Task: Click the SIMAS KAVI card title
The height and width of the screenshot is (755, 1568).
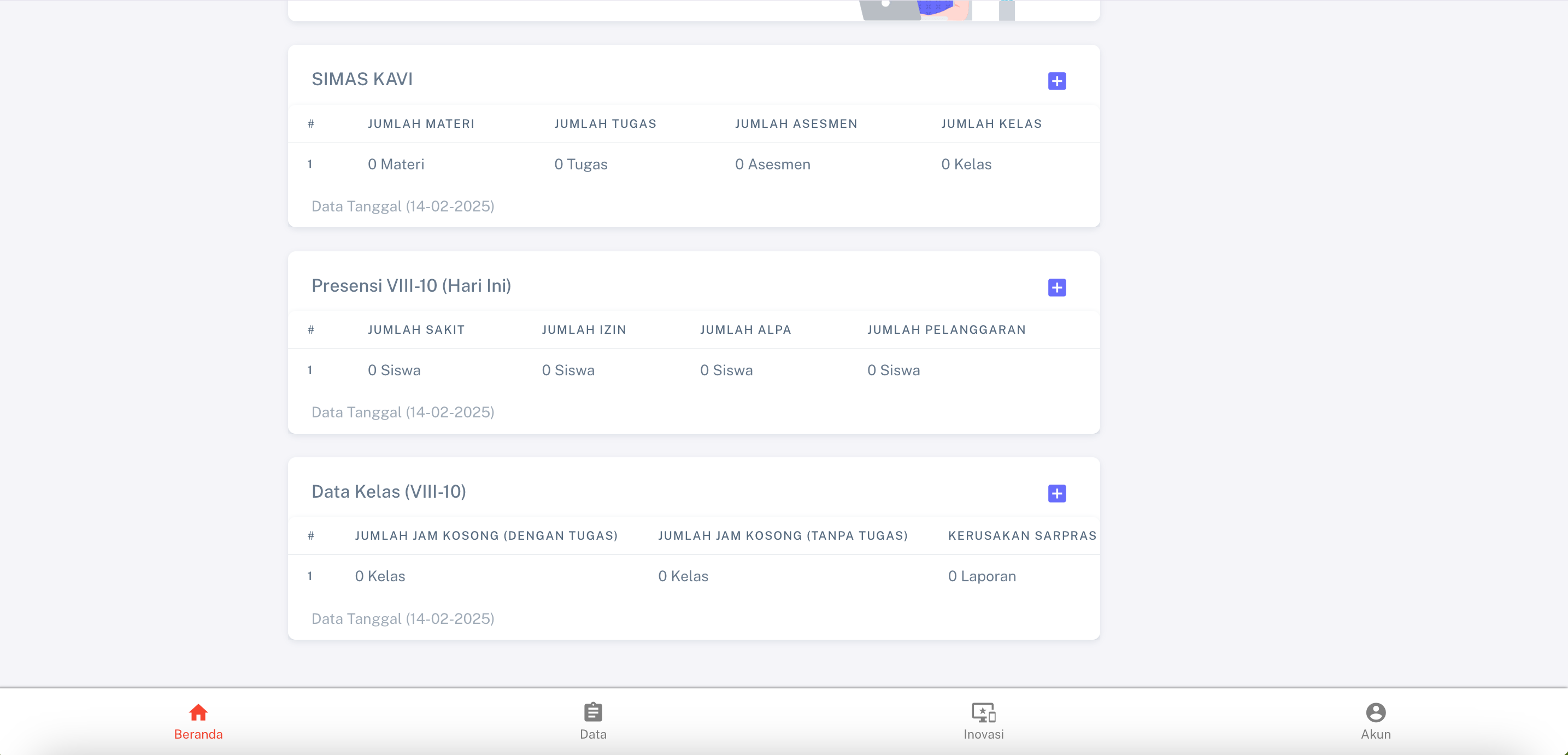Action: (x=362, y=79)
